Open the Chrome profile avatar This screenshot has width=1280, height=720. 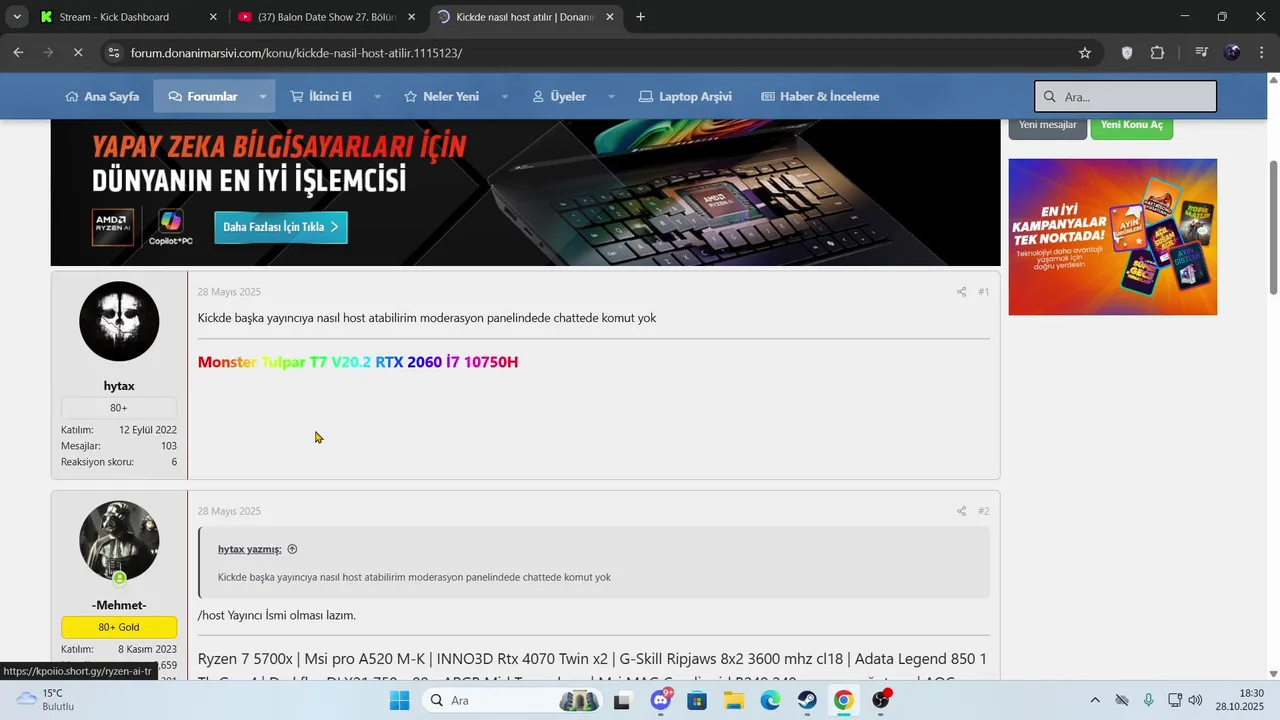click(x=1232, y=53)
